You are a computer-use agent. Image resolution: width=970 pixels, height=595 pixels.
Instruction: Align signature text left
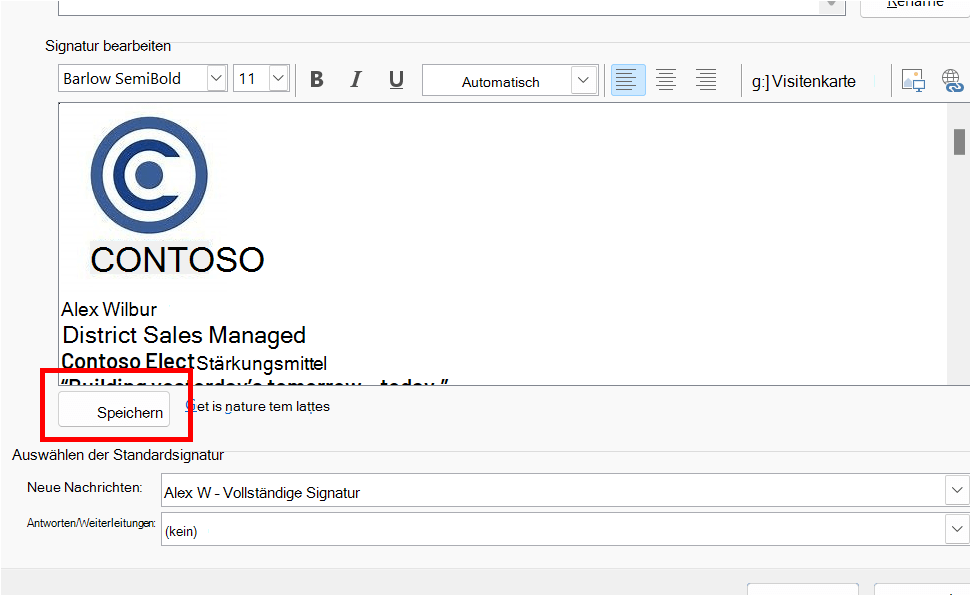tap(628, 80)
